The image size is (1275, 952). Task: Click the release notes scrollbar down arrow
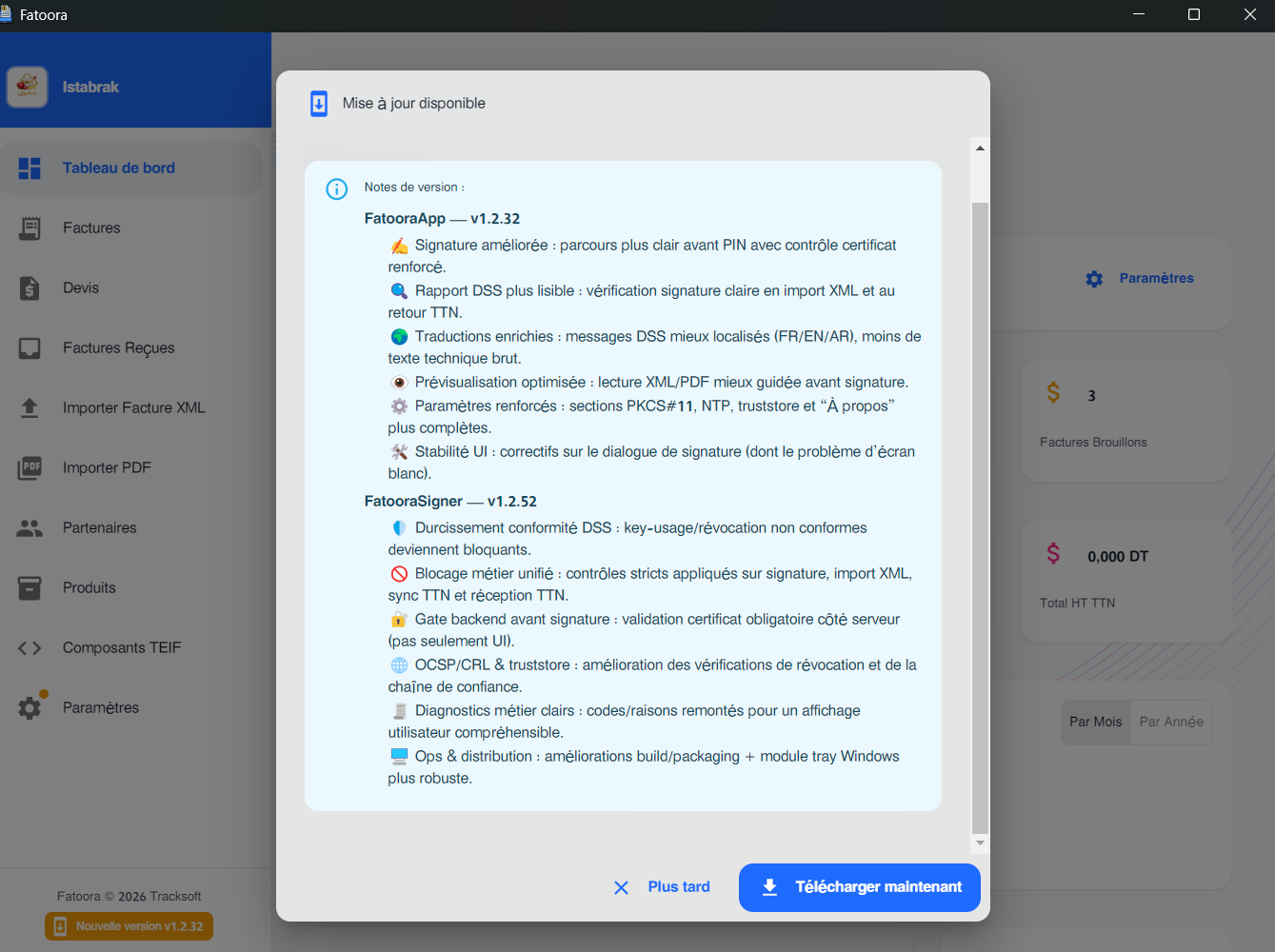tap(980, 843)
